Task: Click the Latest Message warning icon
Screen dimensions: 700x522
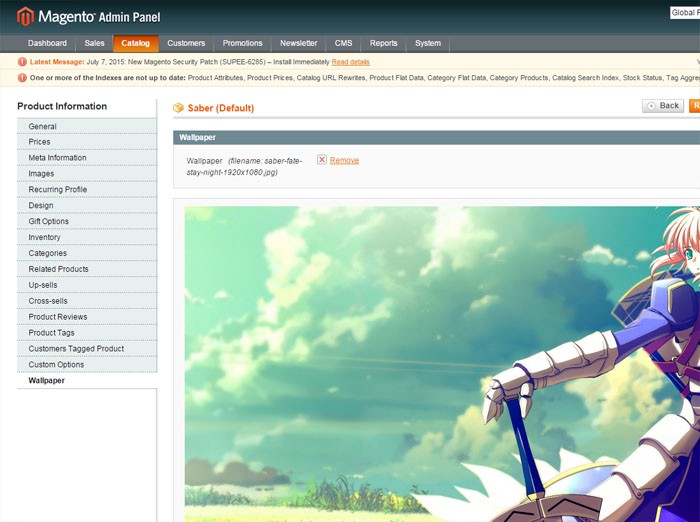Action: pos(22,62)
